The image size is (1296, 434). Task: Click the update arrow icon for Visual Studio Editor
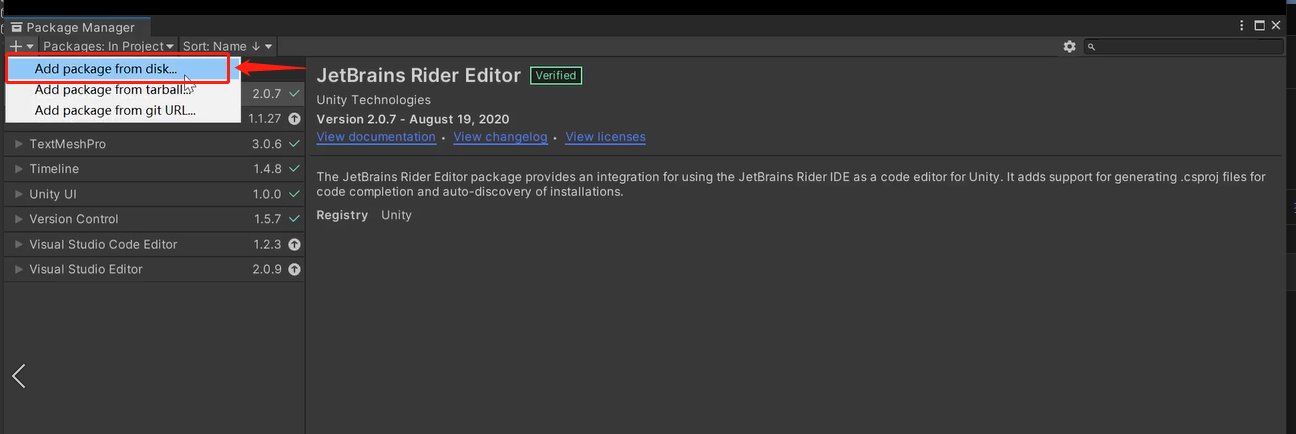294,269
